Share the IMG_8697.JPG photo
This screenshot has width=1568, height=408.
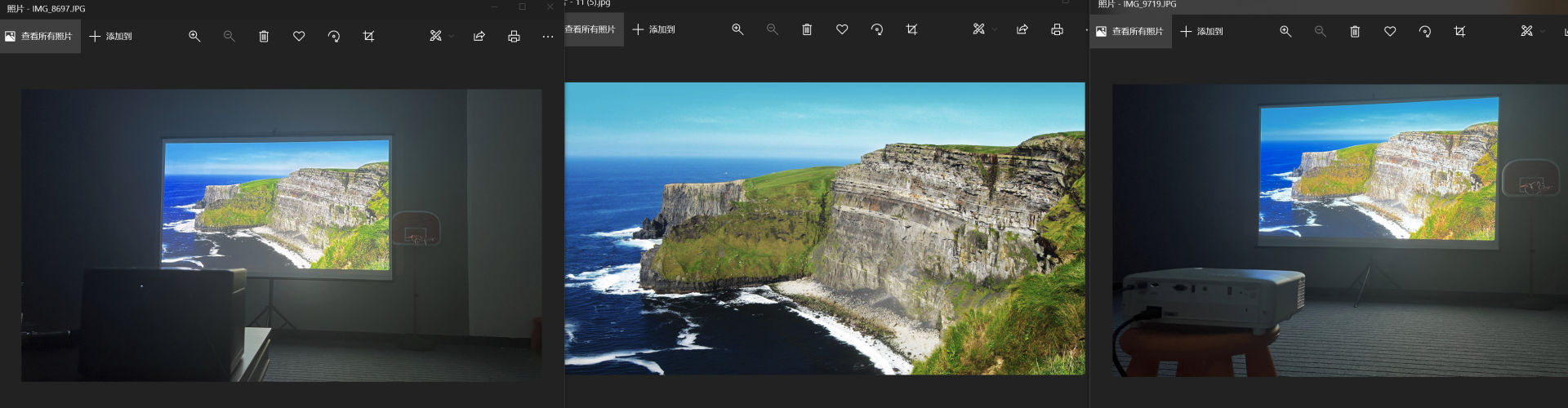[x=479, y=37]
